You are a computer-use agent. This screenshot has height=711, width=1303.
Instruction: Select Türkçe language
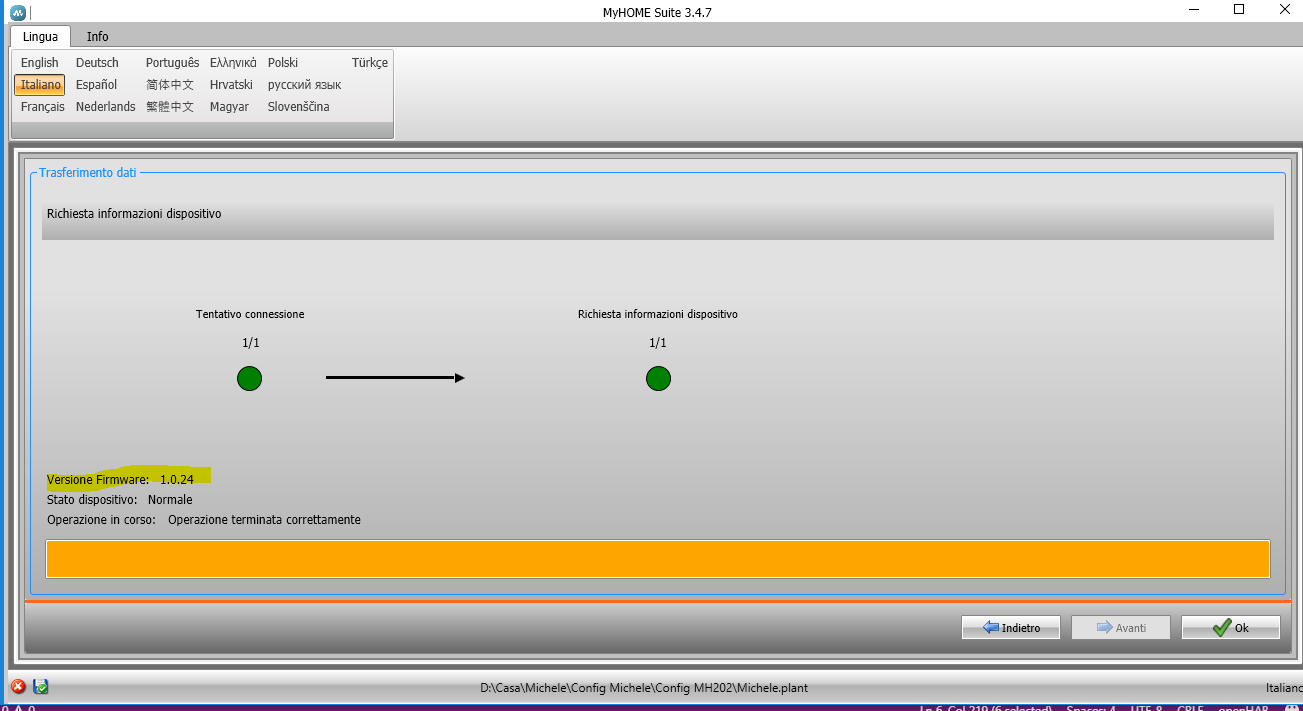click(370, 62)
